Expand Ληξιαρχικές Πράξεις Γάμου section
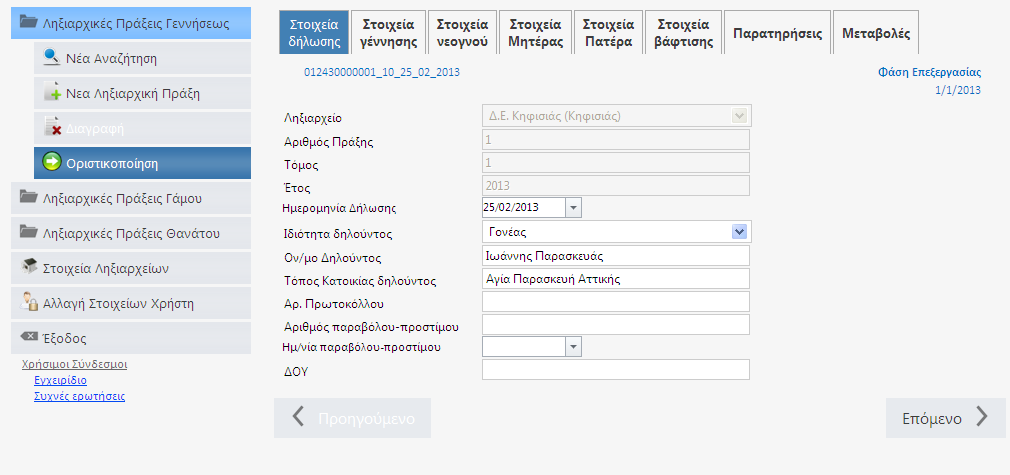 [131, 198]
